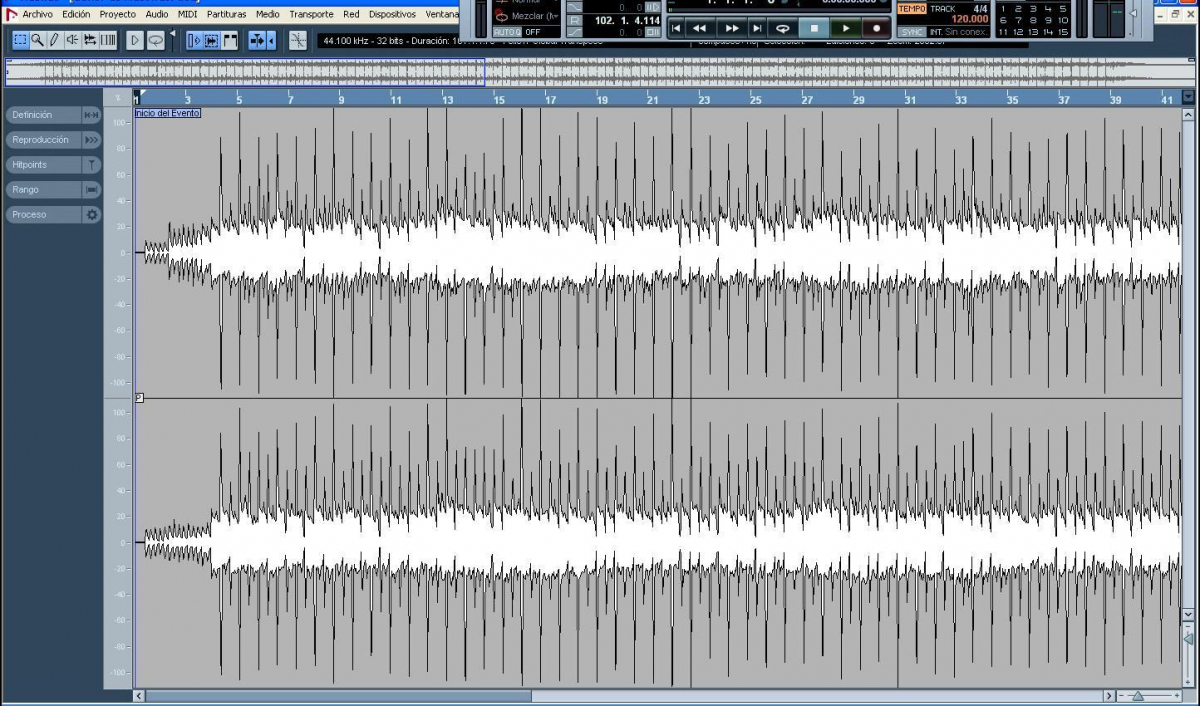Jump to marker 1 in transport
This screenshot has width=1200, height=706.
coord(1003,9)
